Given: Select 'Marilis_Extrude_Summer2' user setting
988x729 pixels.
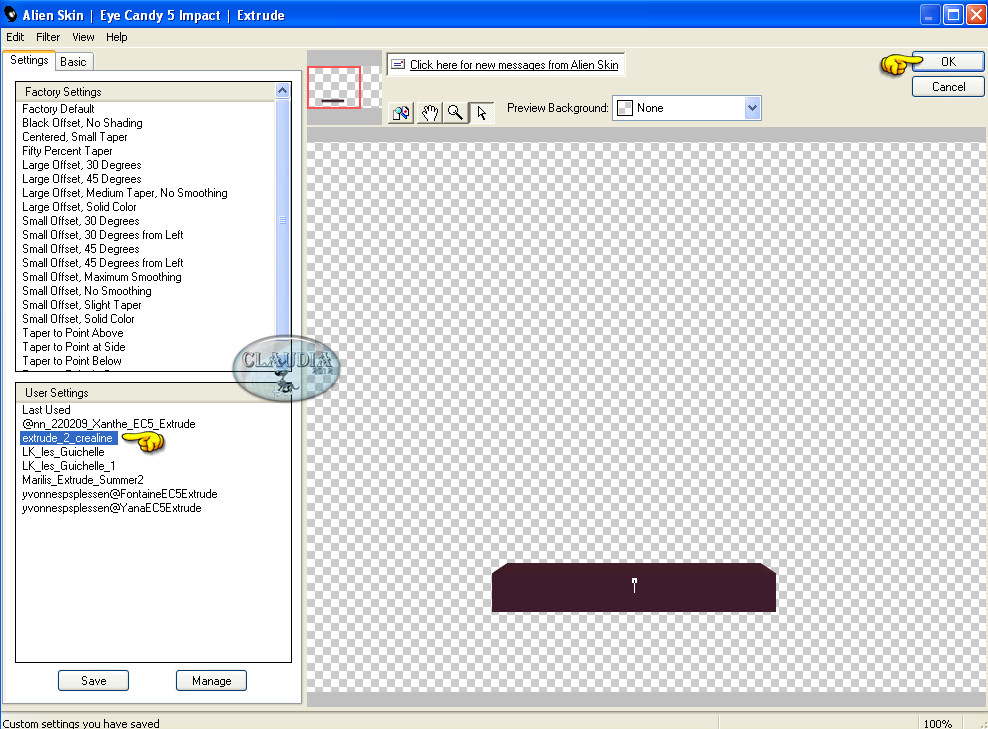Looking at the screenshot, I should 83,479.
